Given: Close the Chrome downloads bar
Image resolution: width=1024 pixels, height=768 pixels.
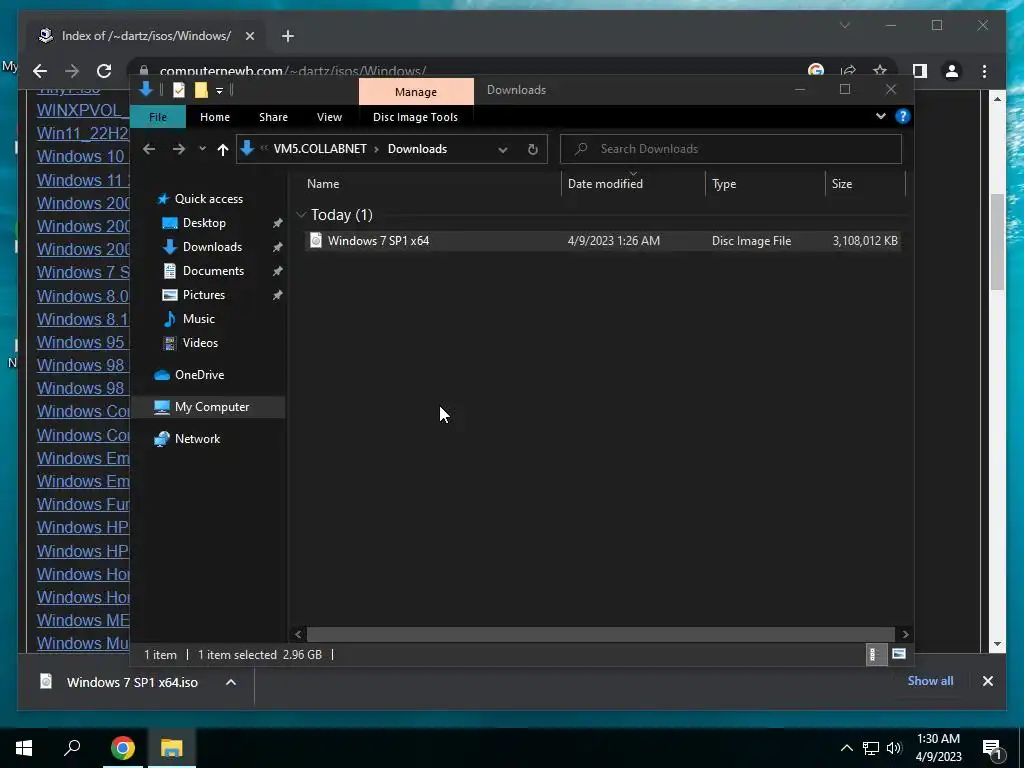Looking at the screenshot, I should tap(987, 681).
